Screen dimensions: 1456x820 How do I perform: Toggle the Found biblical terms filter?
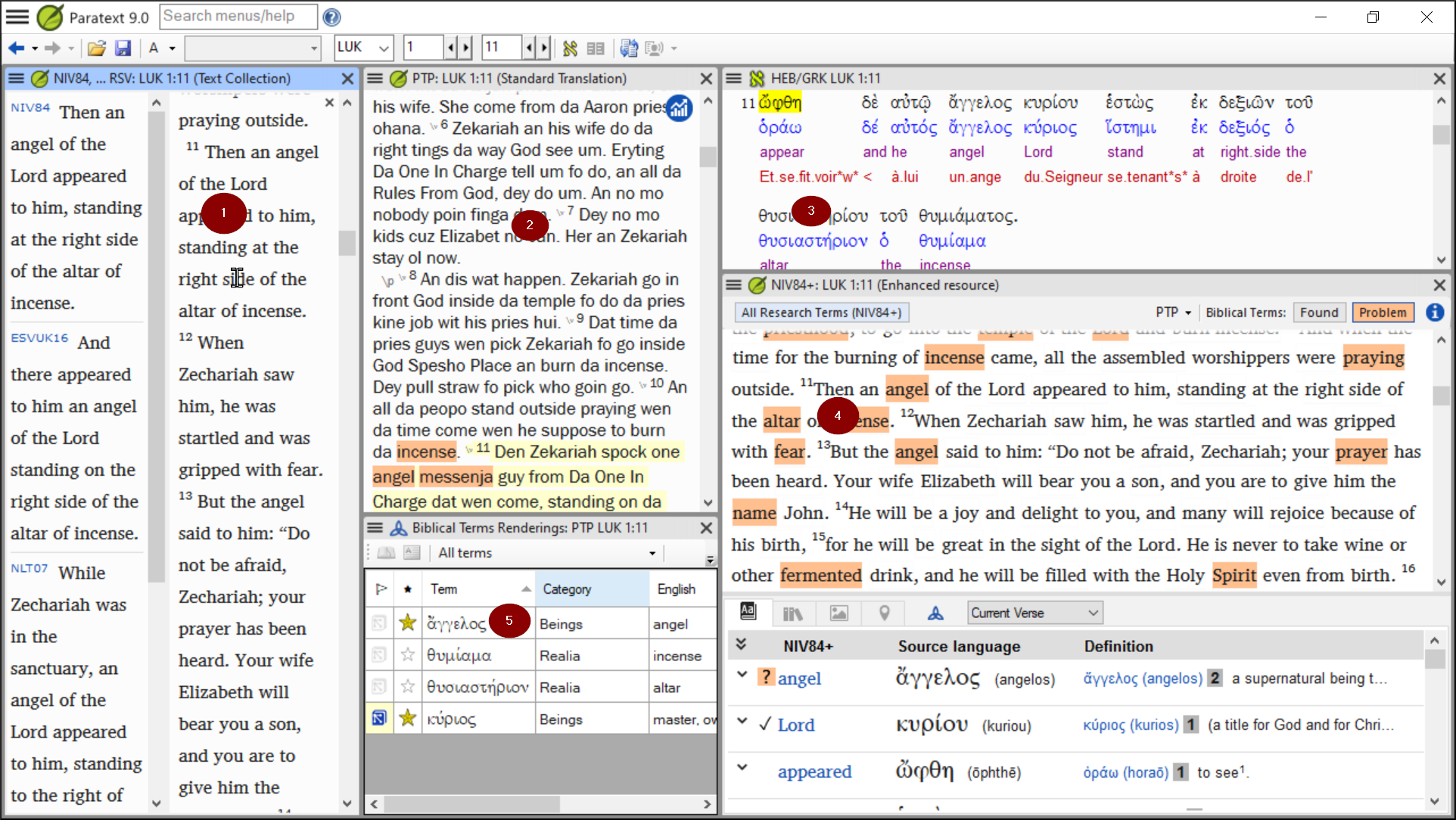coord(1318,312)
